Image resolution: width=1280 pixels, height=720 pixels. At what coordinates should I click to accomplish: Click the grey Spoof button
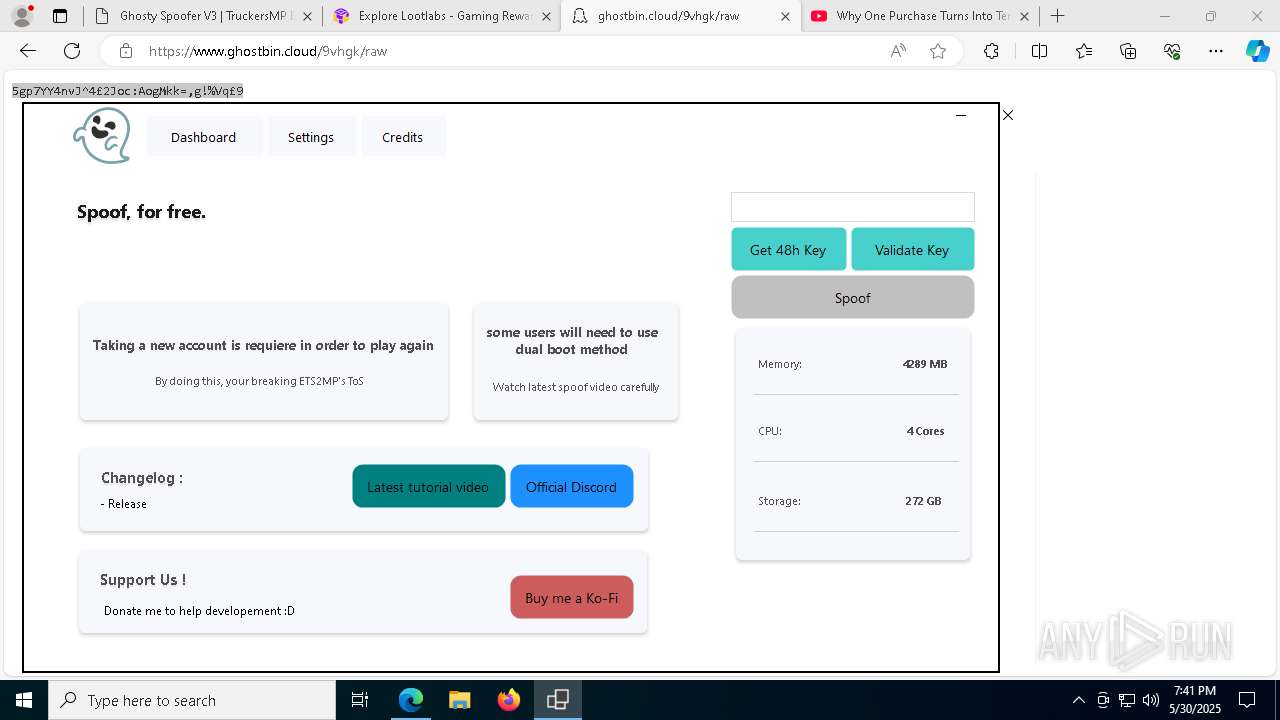pos(852,297)
